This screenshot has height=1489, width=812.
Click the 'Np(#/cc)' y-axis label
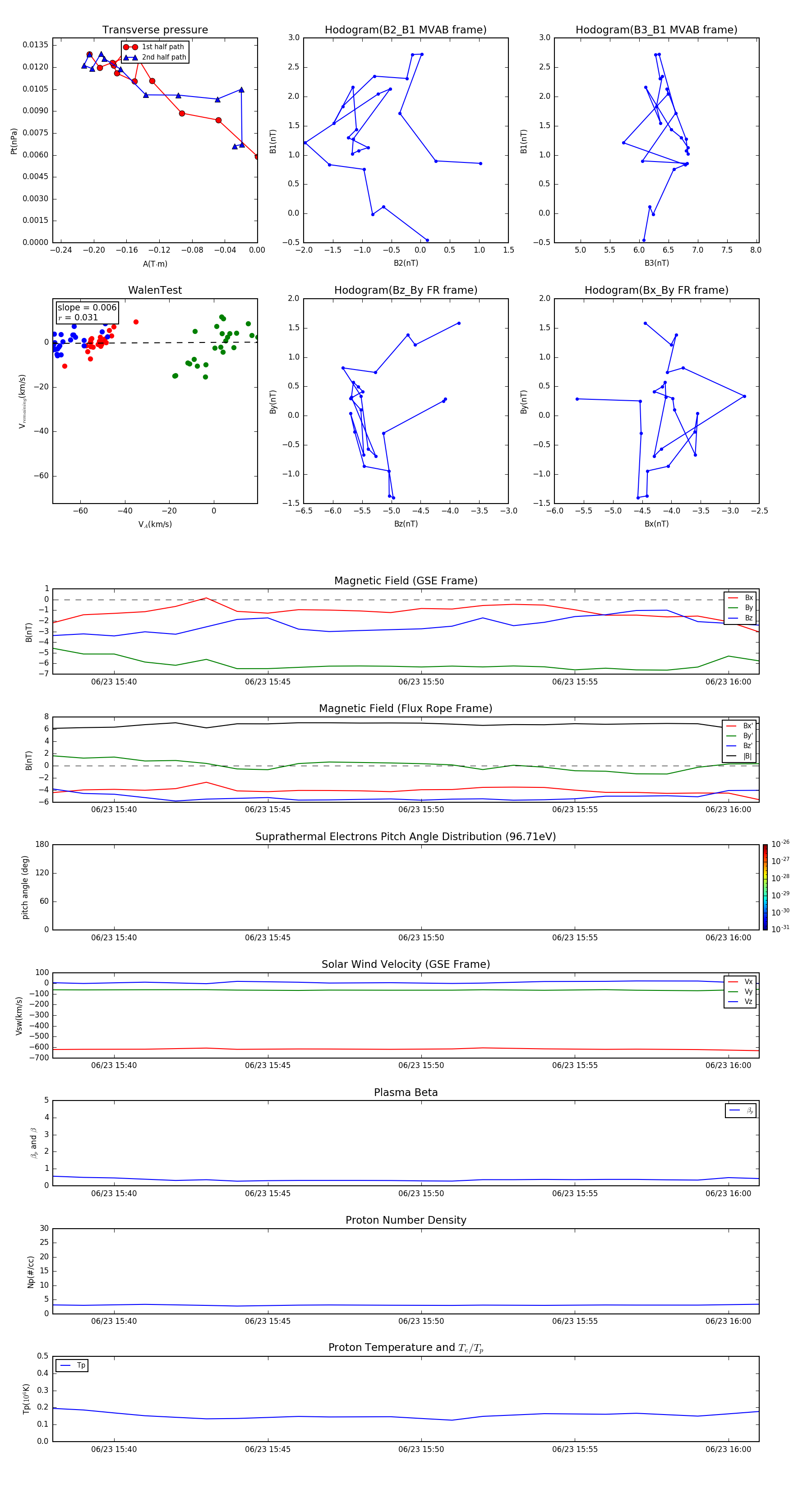[31, 1272]
